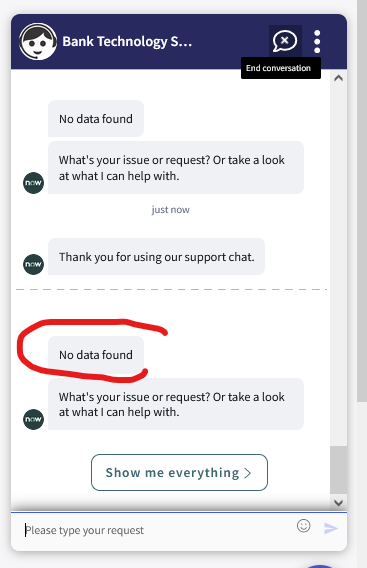Image resolution: width=367 pixels, height=568 pixels.
Task: Click the just now timestamp
Action: (x=170, y=210)
